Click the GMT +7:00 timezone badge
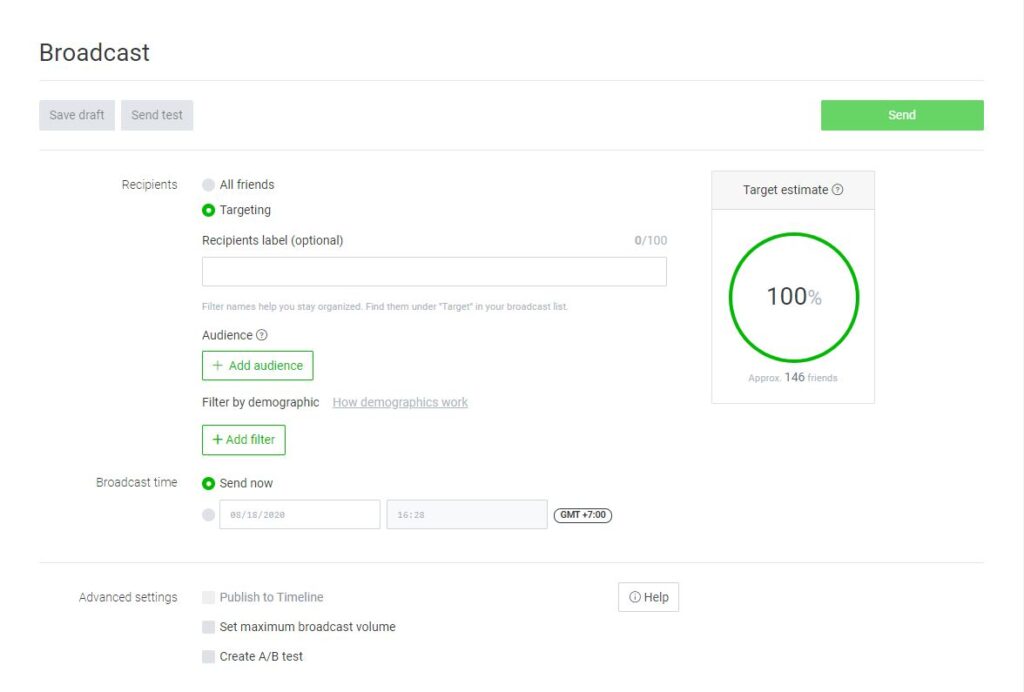The image size is (1024, 692). pyautogui.click(x=583, y=514)
